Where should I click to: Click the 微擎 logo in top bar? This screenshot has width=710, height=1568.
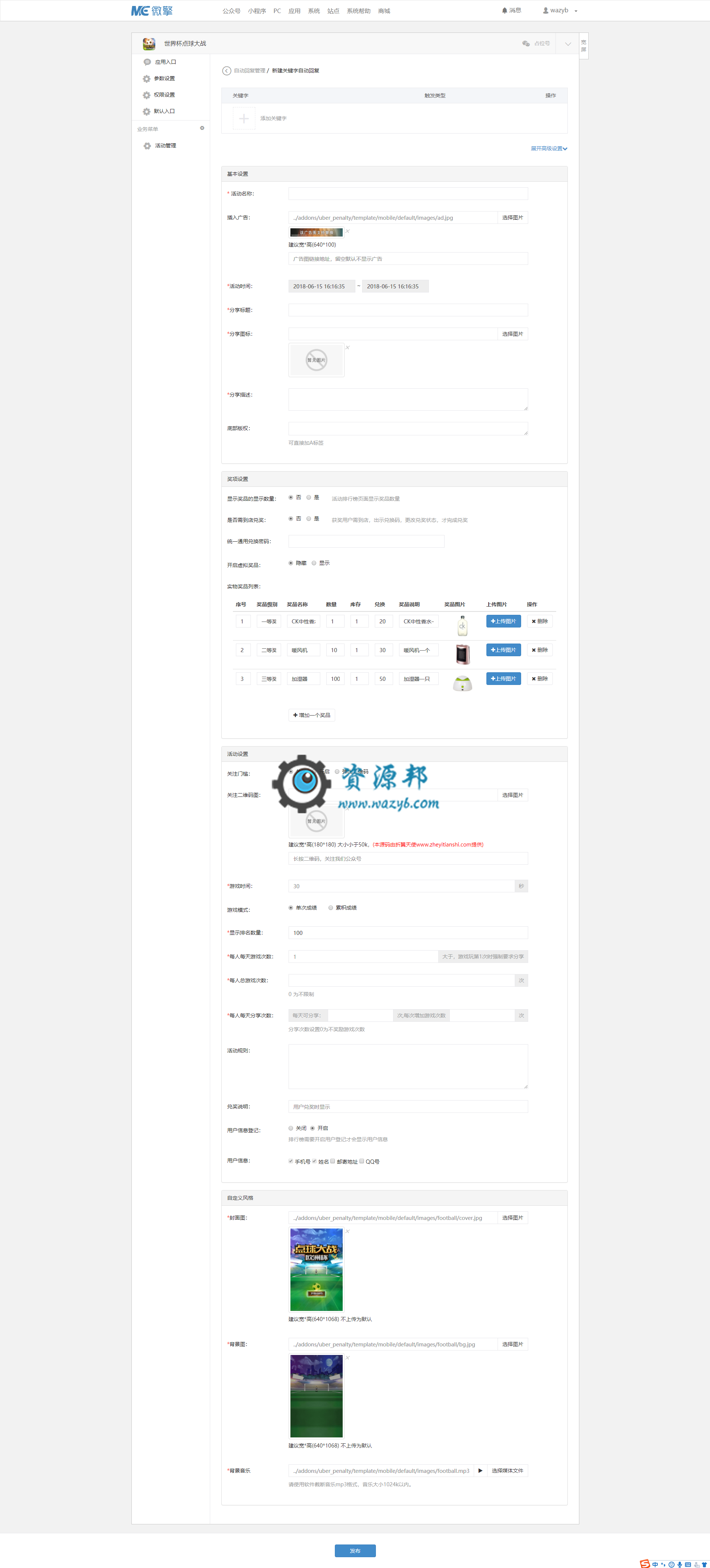(x=152, y=10)
